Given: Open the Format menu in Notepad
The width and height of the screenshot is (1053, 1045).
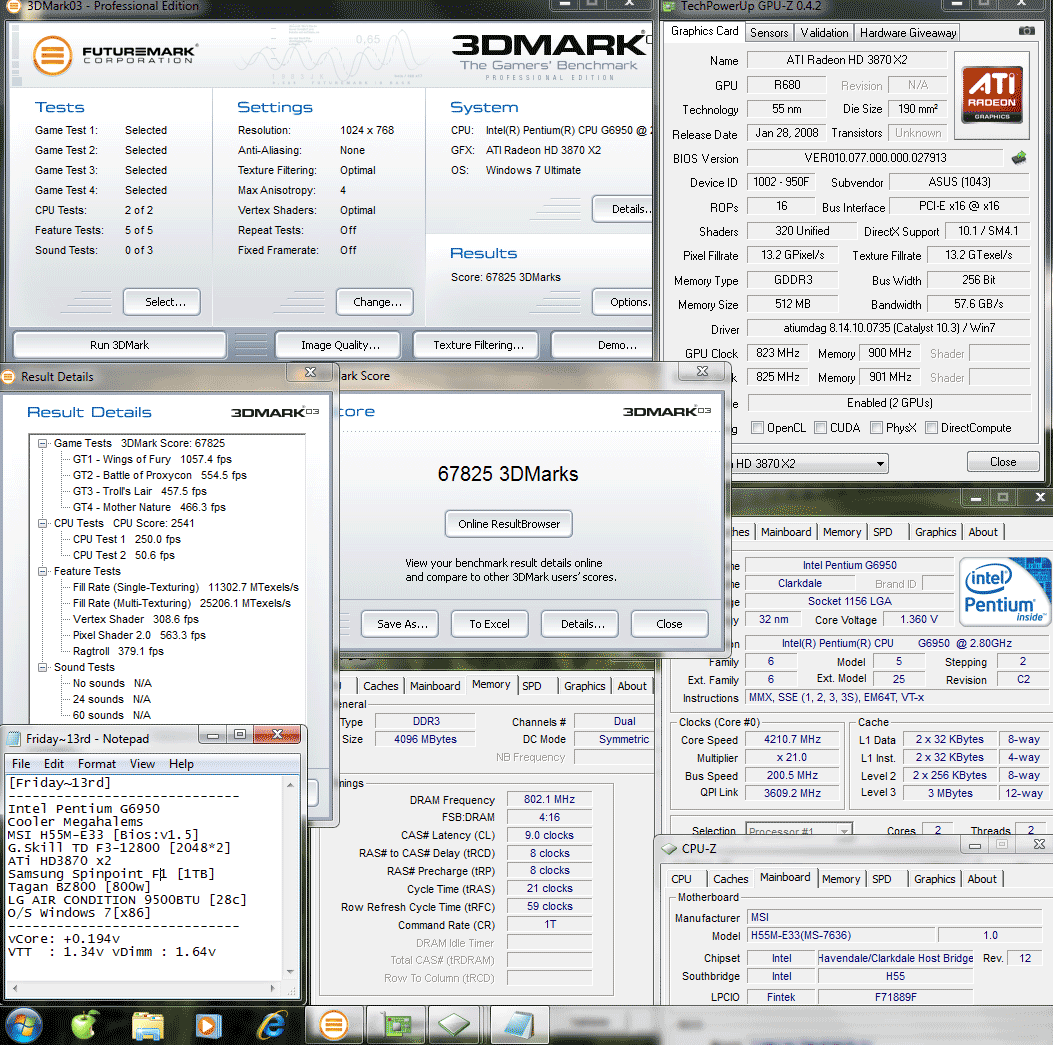Looking at the screenshot, I should 97,764.
